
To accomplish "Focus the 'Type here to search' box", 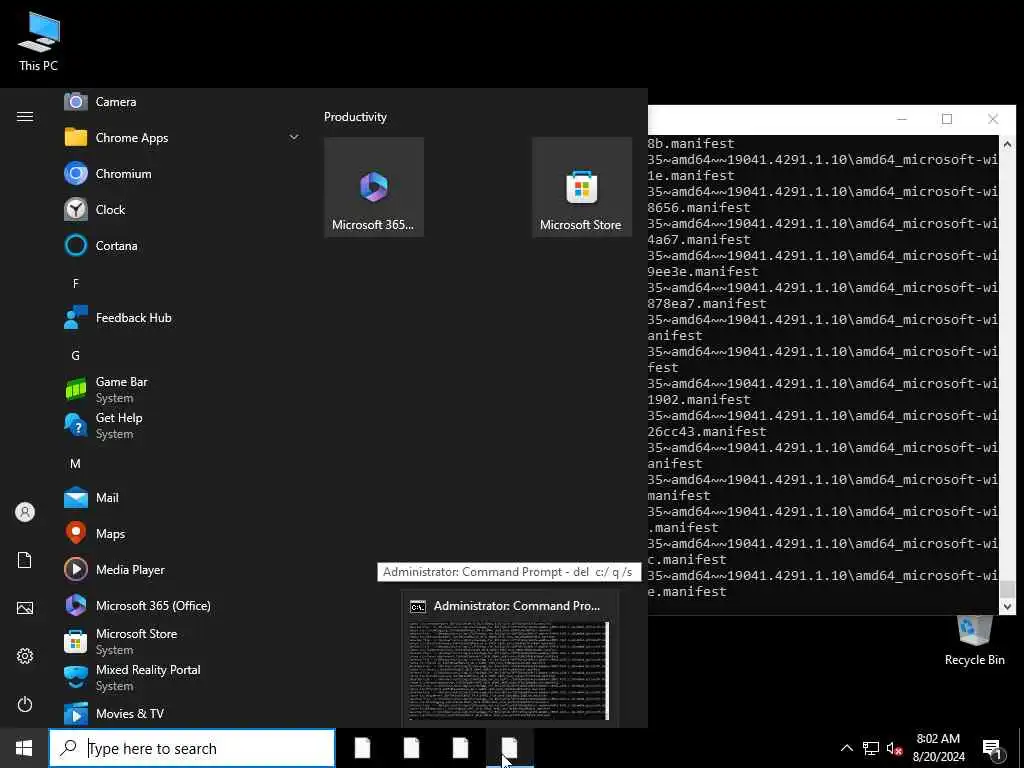I will coord(192,748).
